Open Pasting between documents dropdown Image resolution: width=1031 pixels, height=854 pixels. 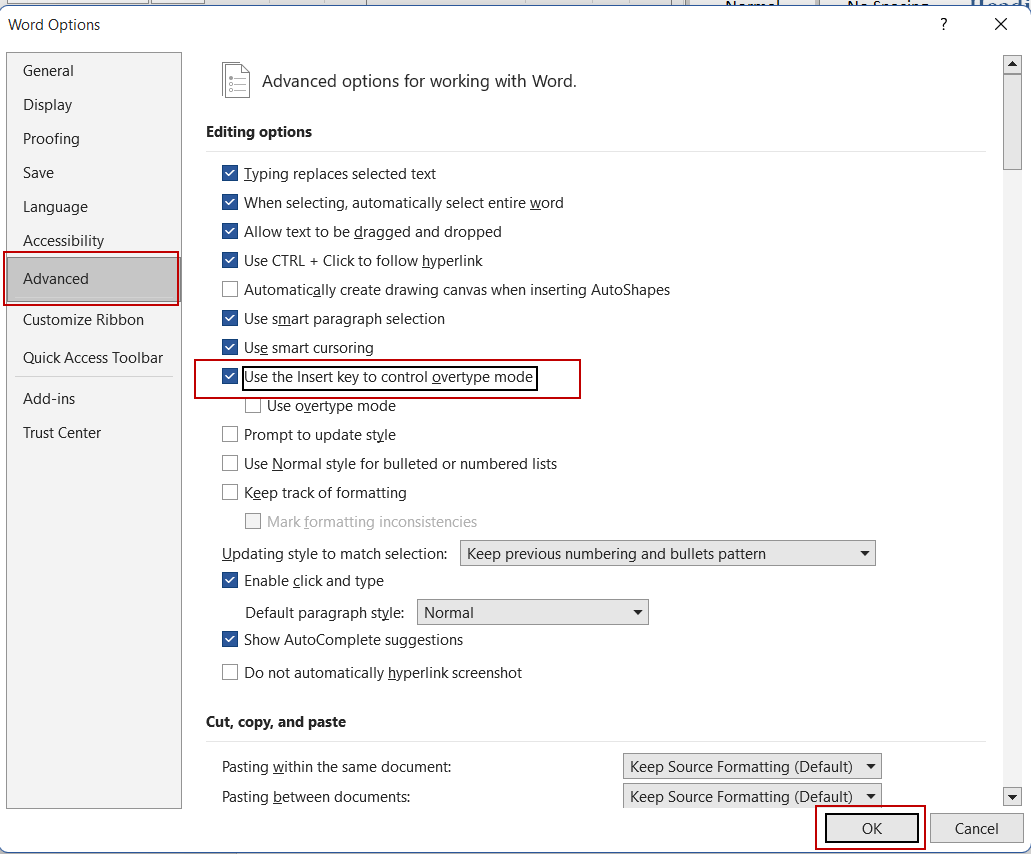751,797
